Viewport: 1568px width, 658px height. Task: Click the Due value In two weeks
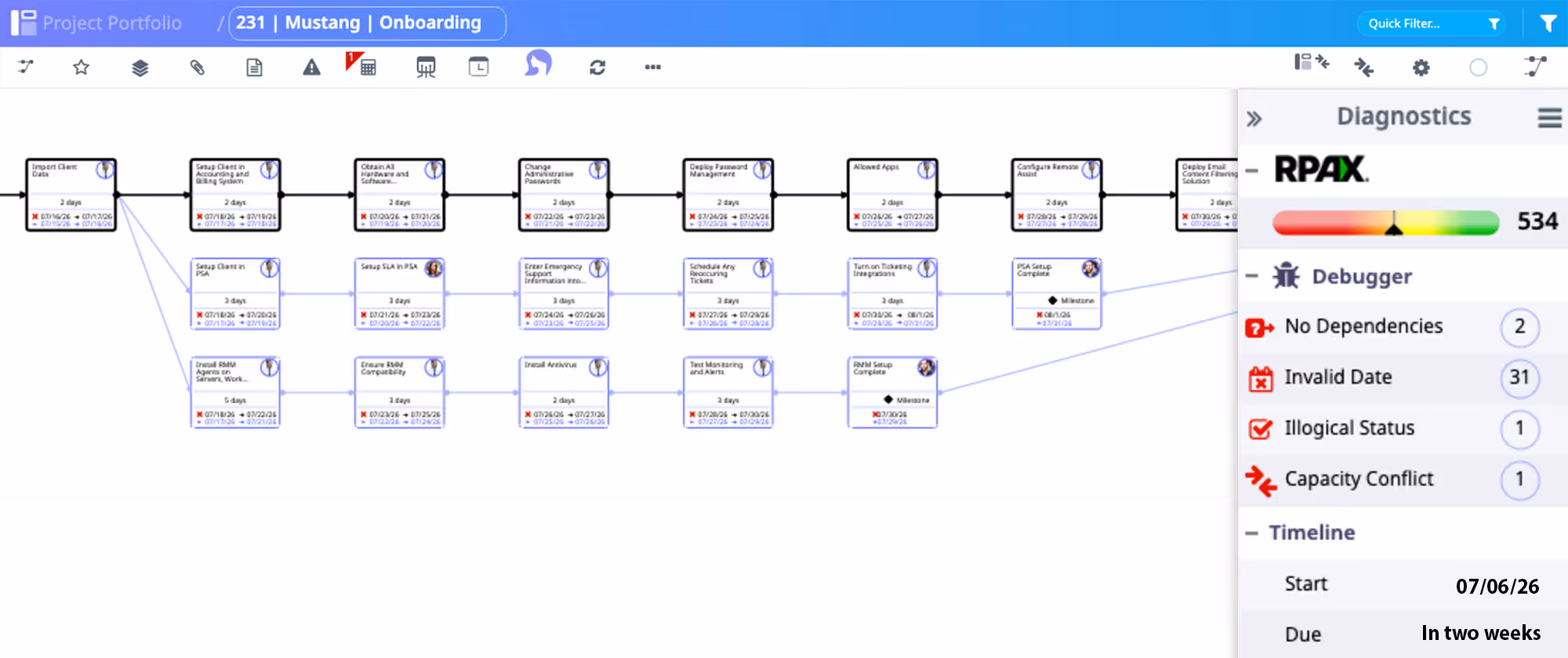(x=1481, y=634)
